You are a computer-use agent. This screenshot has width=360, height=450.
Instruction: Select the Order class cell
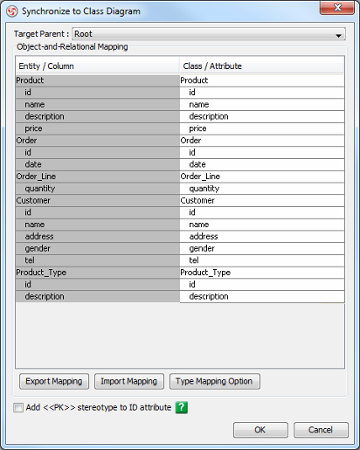coord(262,141)
